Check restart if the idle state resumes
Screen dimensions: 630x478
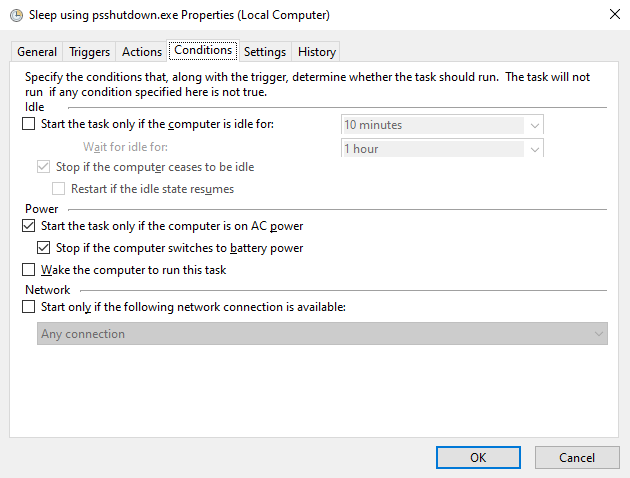tap(58, 188)
